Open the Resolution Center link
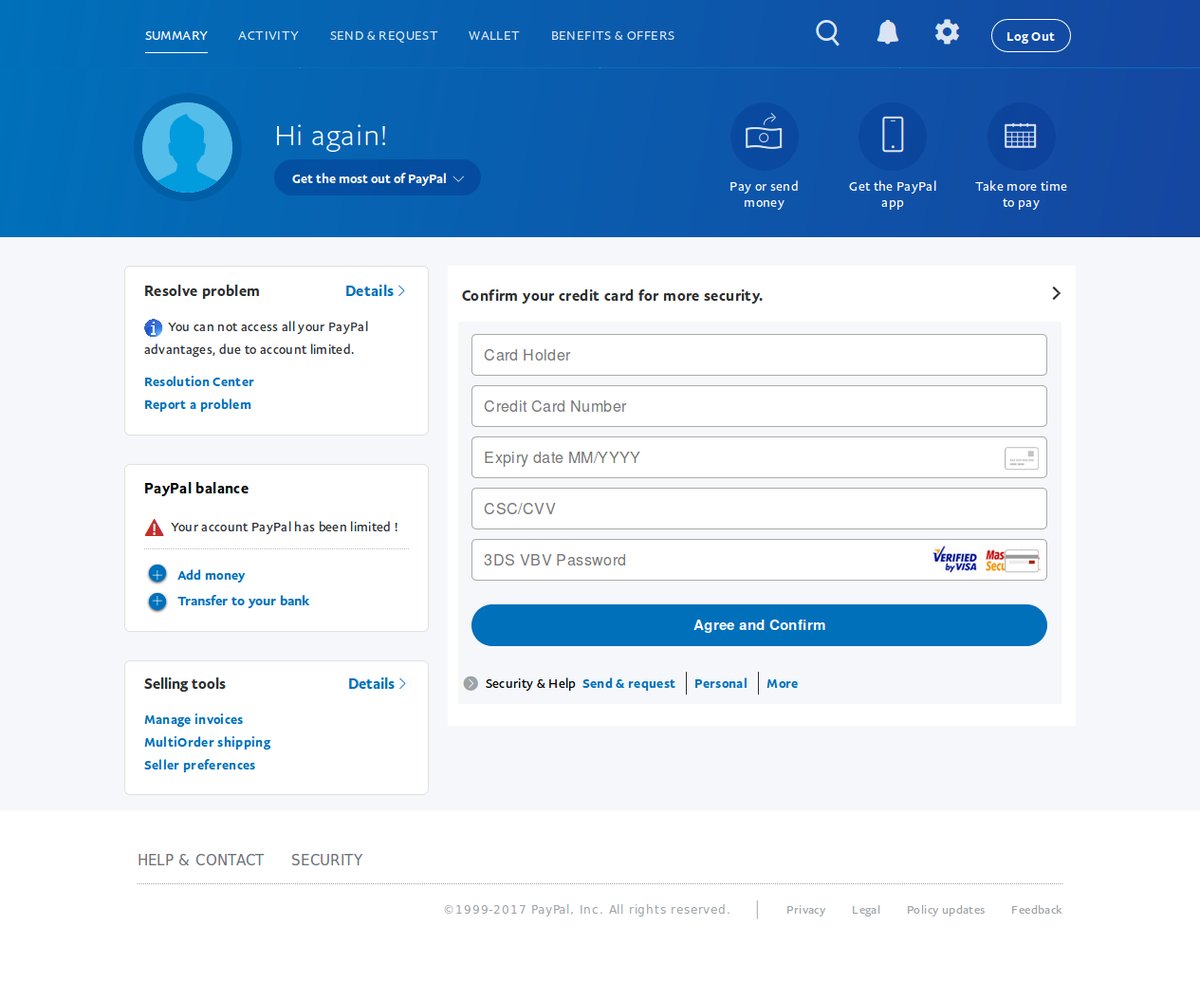Screen dimensions: 1200x982 (199, 382)
